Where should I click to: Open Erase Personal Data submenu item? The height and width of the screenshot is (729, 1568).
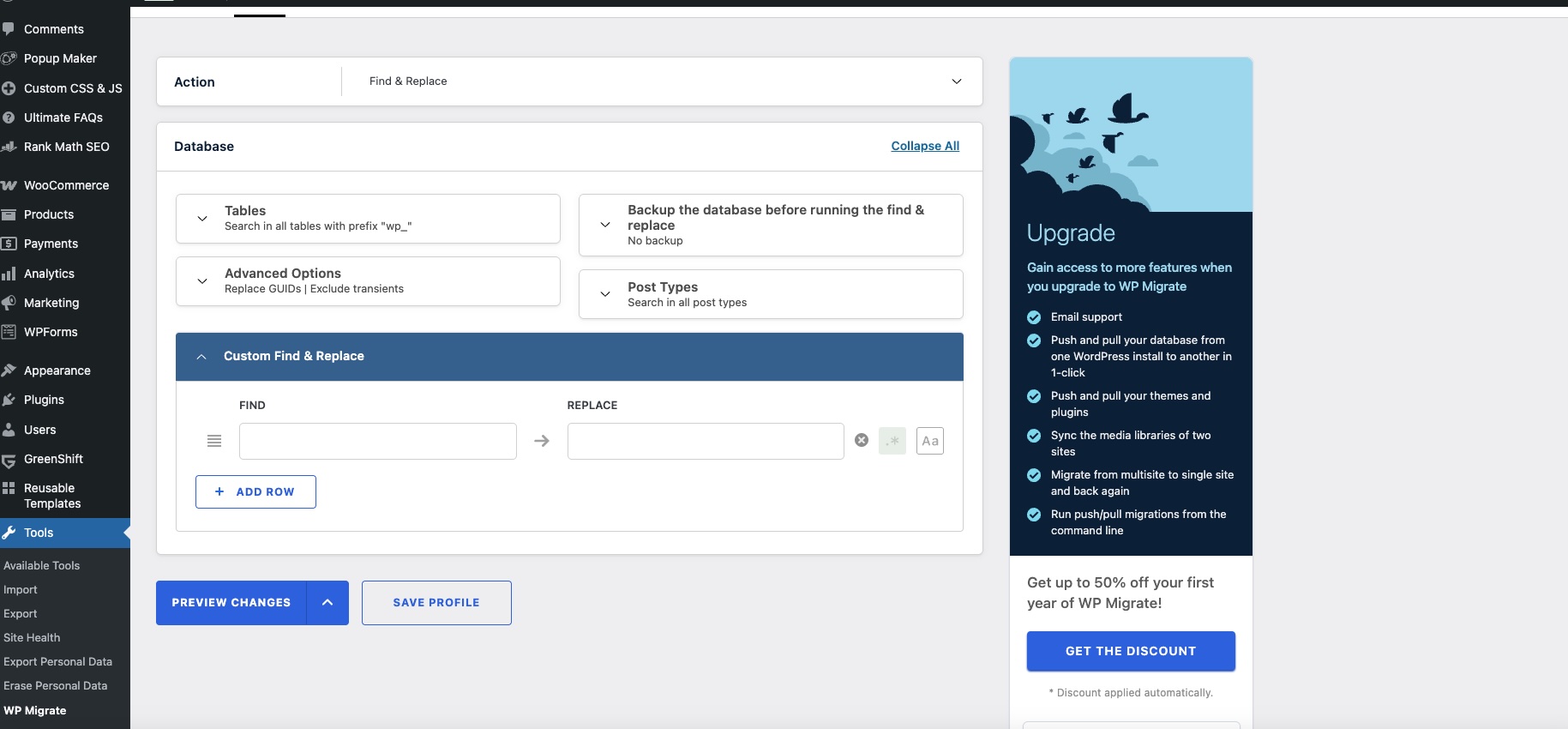click(56, 685)
